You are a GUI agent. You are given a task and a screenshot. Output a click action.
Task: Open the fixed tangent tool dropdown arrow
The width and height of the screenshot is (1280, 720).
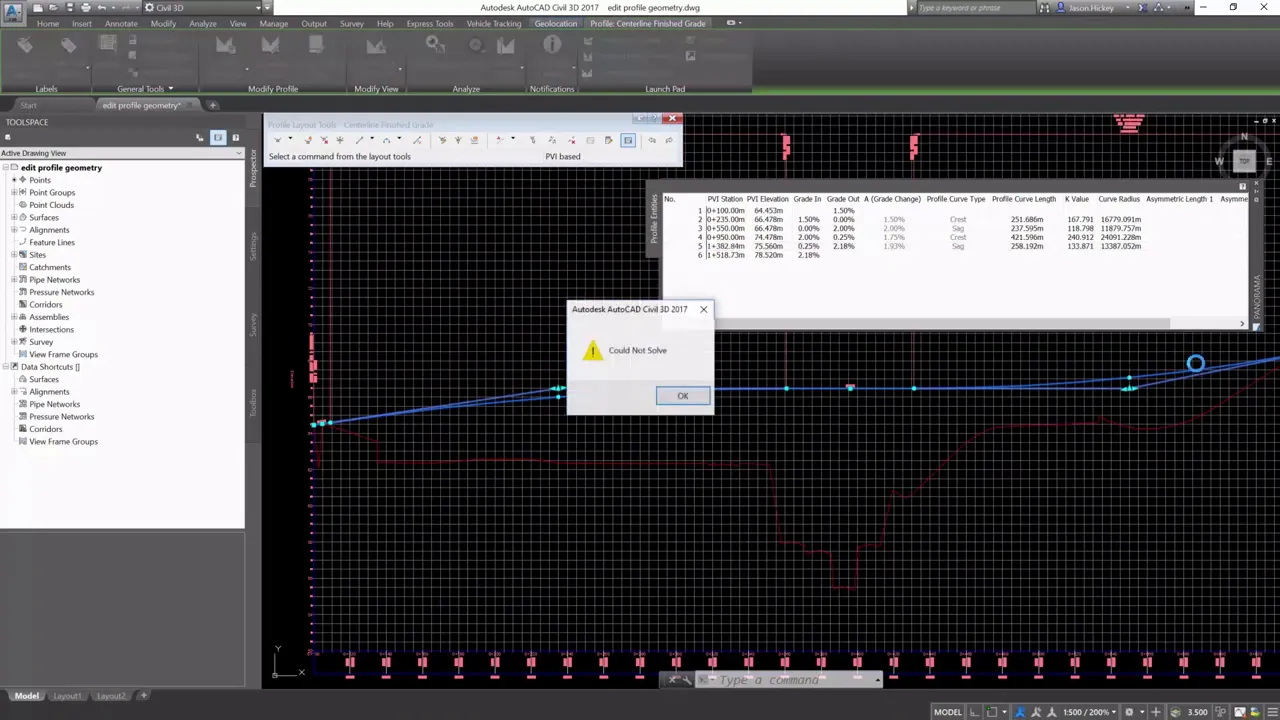click(x=372, y=138)
